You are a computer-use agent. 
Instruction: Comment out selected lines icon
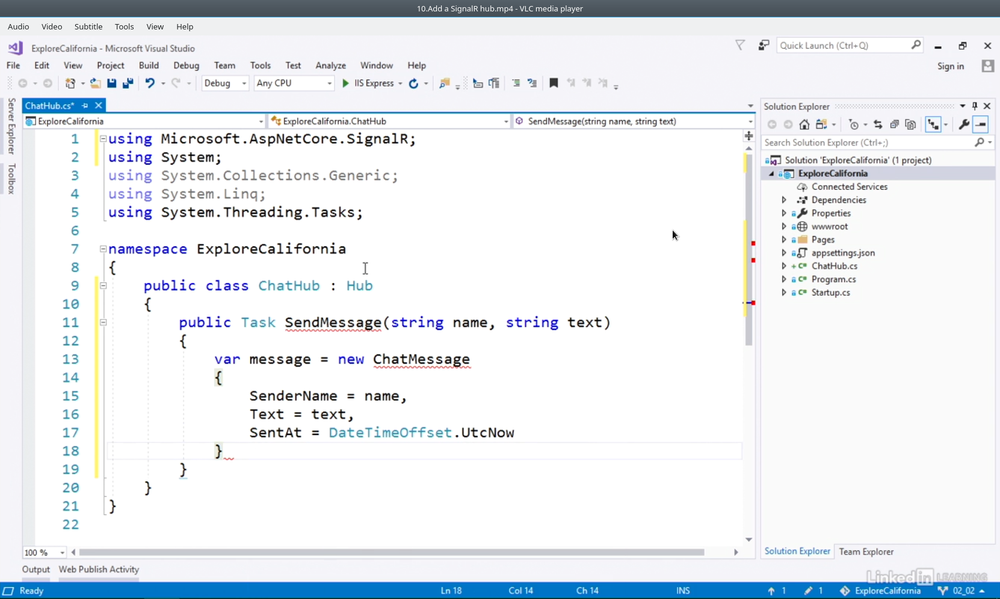point(516,84)
